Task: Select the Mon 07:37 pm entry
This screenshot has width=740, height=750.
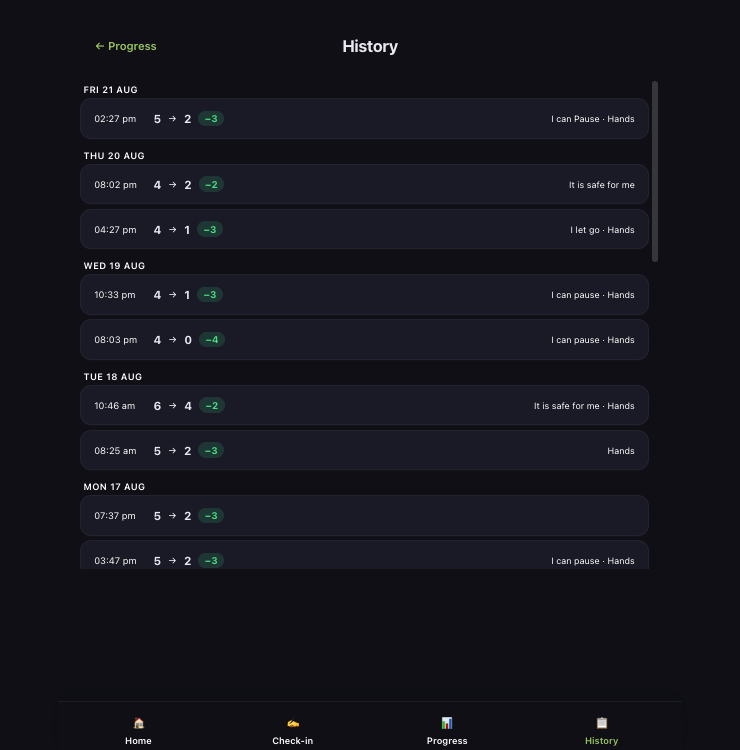Action: point(364,516)
